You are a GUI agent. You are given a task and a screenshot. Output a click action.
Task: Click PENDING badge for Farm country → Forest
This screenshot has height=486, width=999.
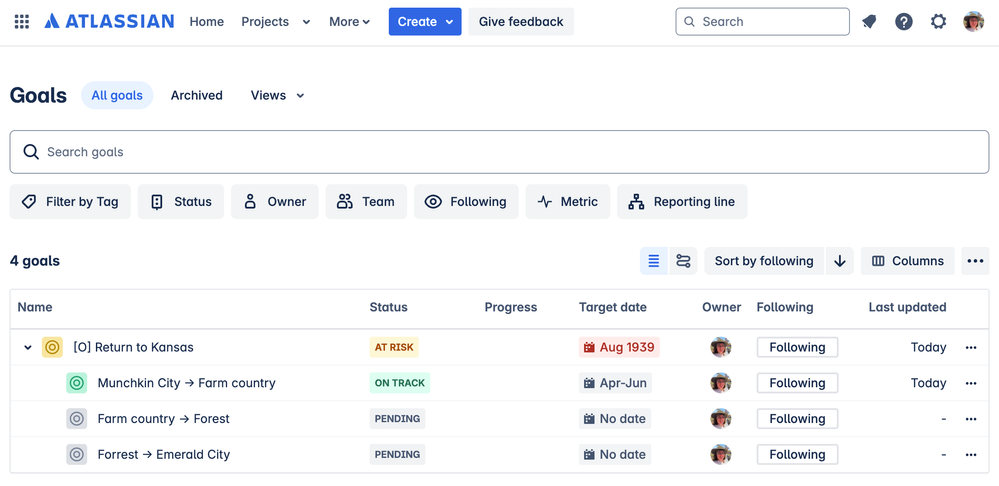[397, 418]
